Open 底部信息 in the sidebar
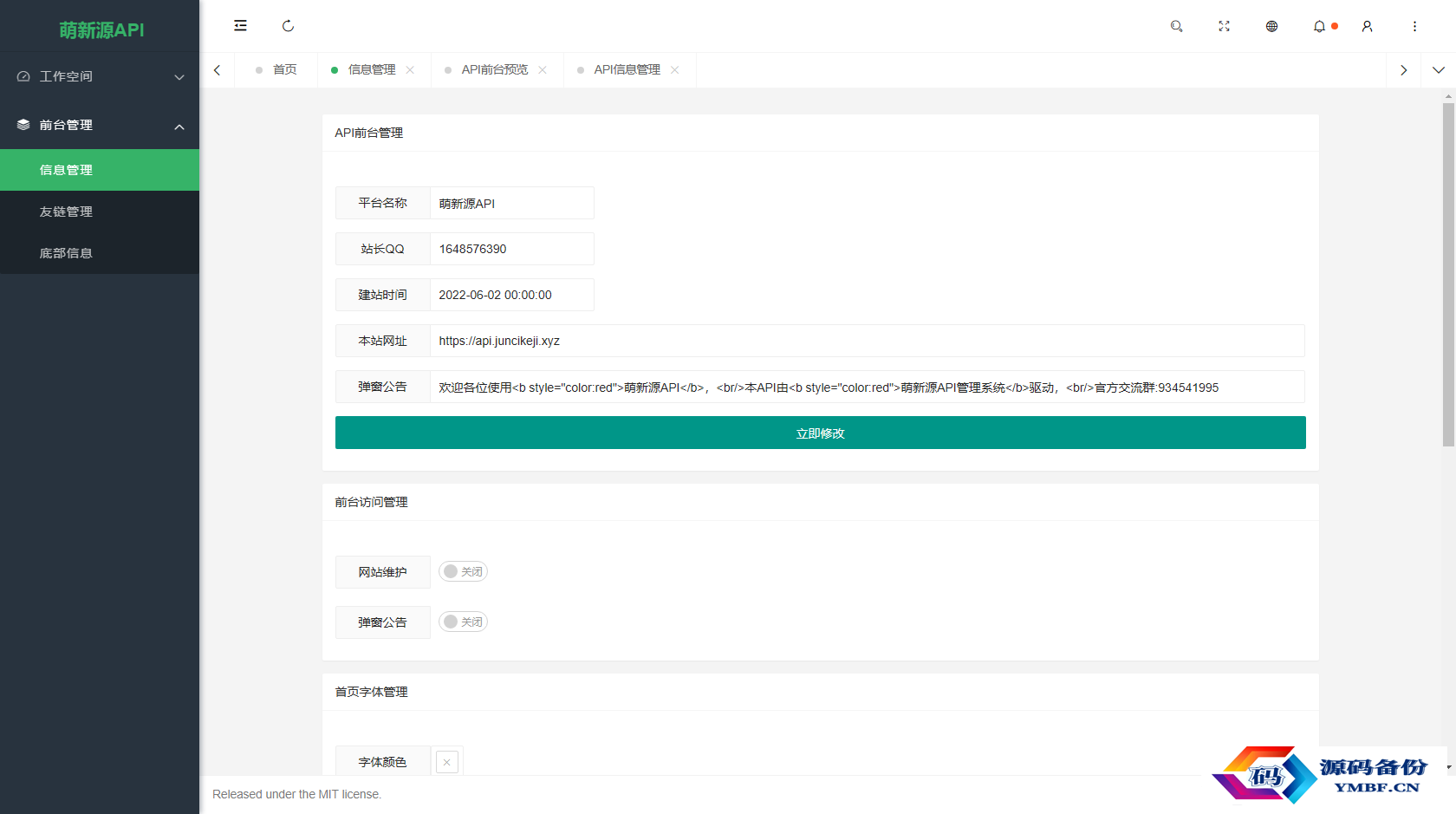Screen dimensions: 1456x814 100,253
